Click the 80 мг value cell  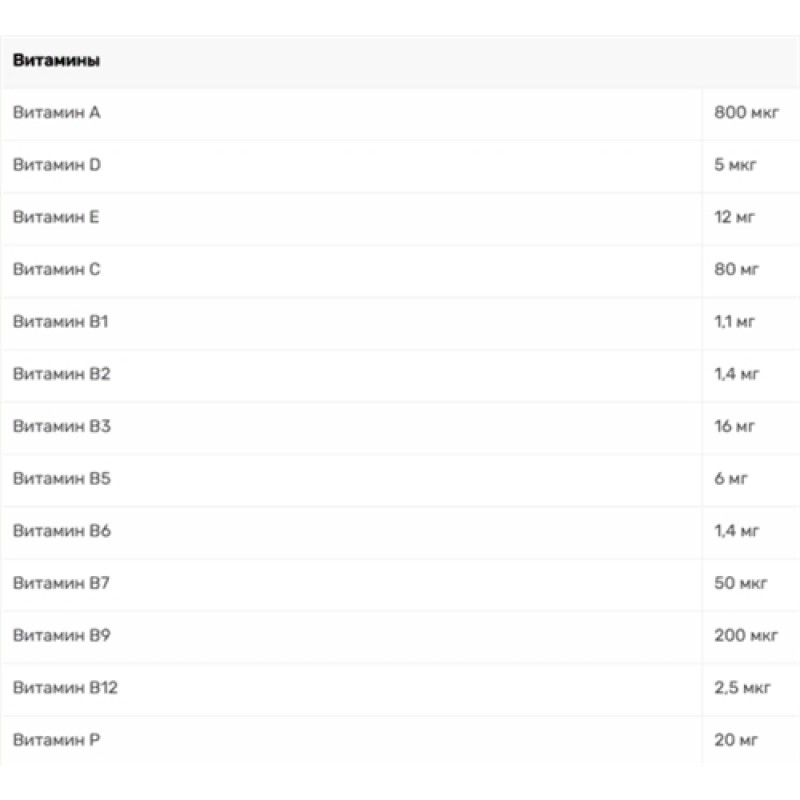pos(736,270)
